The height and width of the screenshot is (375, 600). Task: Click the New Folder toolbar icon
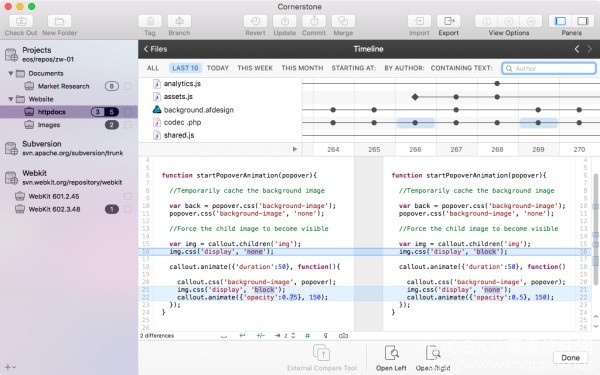60,21
